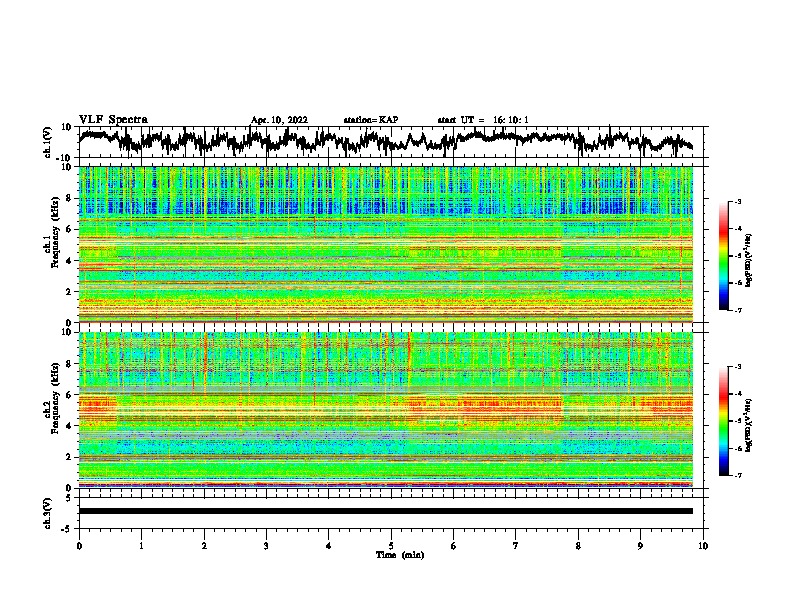
Task: Click the "ch.1(V)" waveform axis label
Action: click(48, 142)
